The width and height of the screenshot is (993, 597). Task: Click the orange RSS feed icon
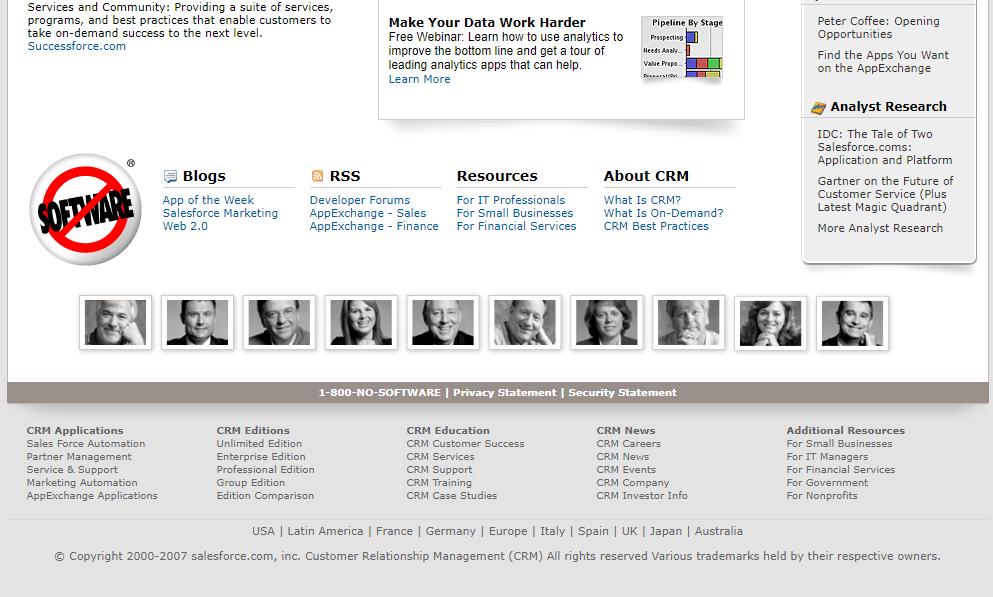(317, 176)
